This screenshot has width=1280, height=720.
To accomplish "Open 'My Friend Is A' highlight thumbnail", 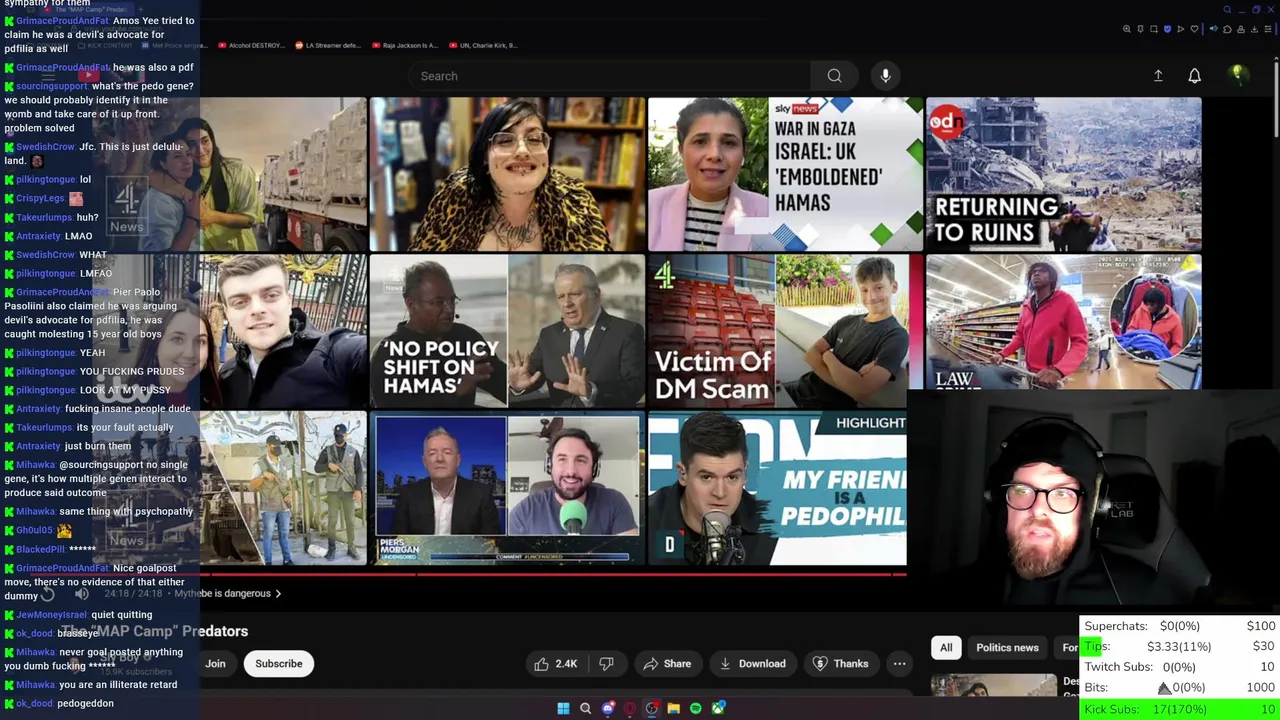I will pos(777,488).
